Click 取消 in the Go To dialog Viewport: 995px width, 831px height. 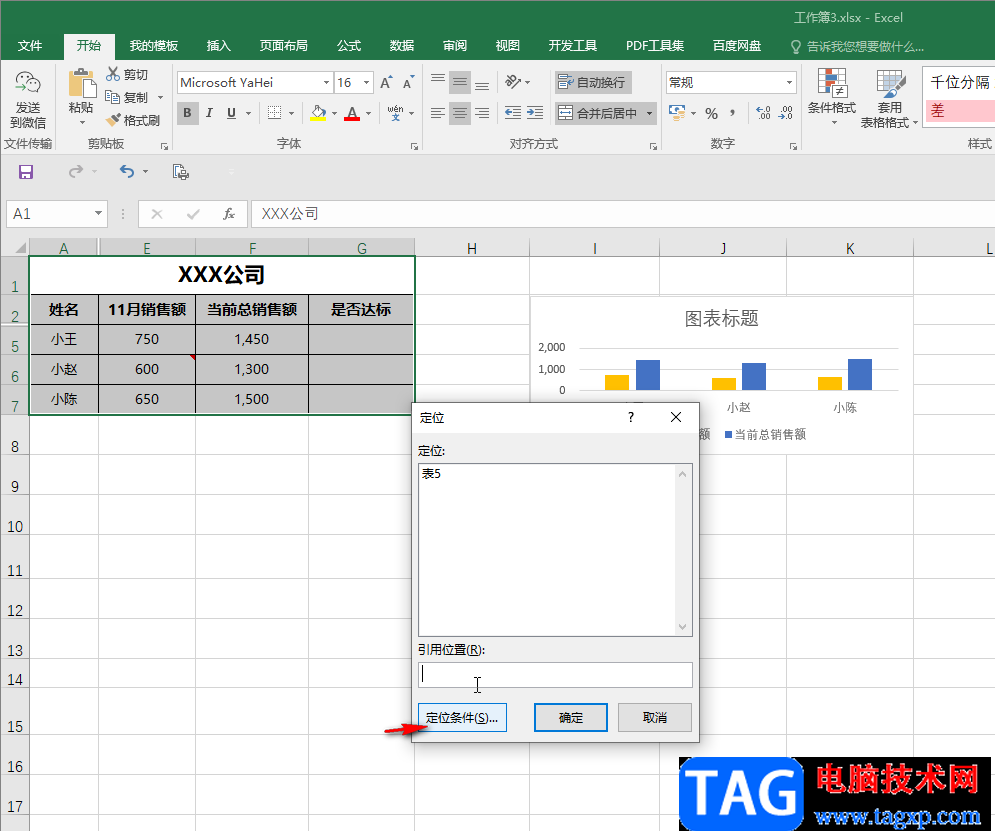654,717
